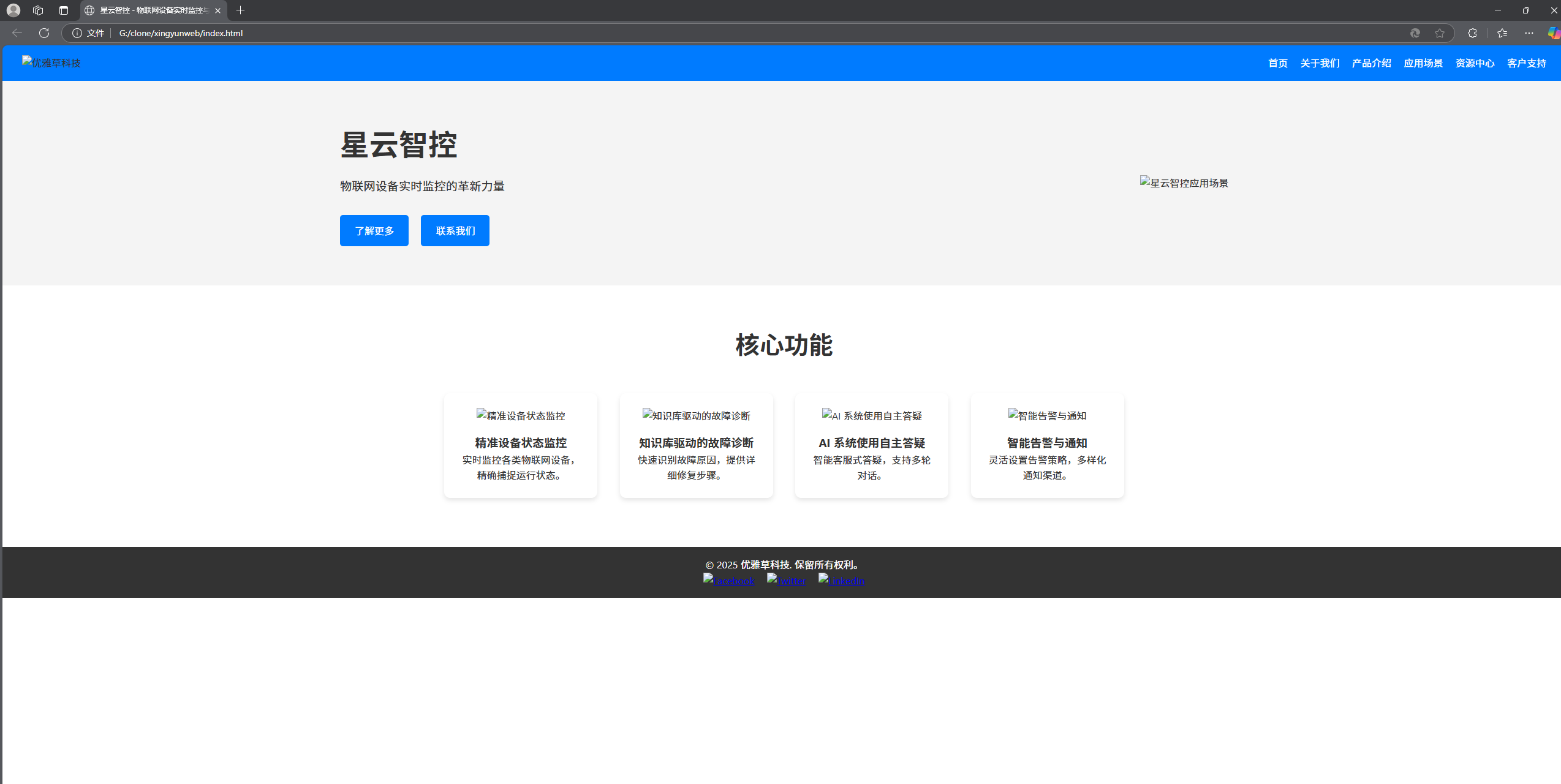Viewport: 1561px width, 784px height.
Task: Click the tab actions menu icon
Action: pos(64,10)
